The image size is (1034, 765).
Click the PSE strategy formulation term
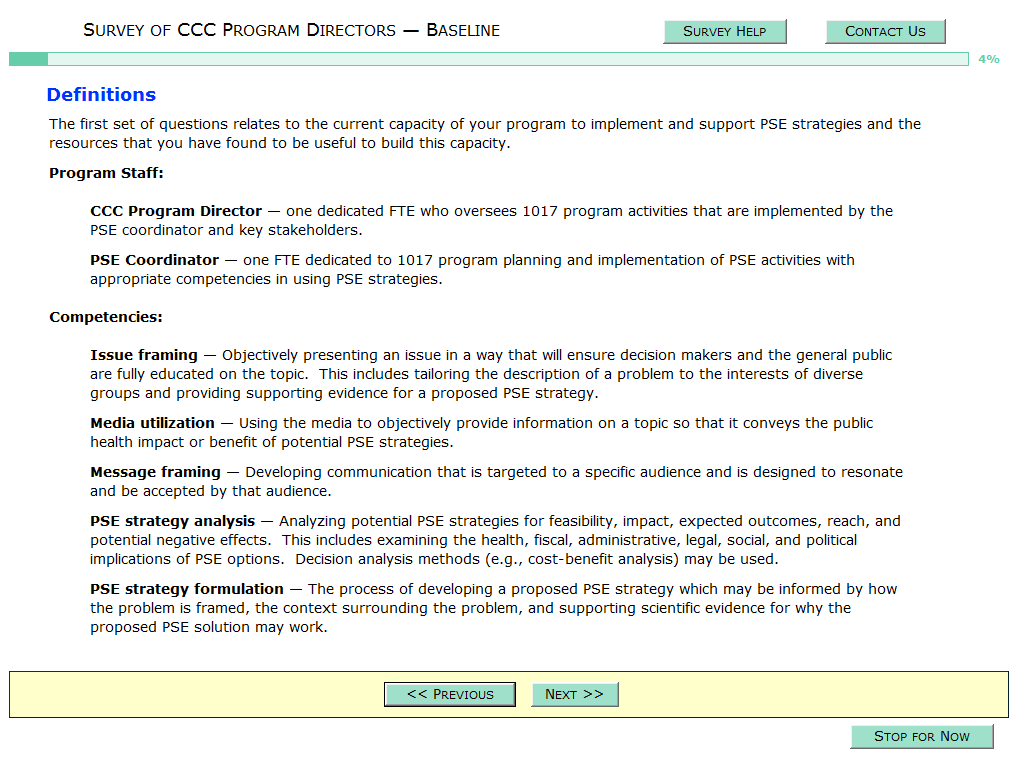point(186,589)
